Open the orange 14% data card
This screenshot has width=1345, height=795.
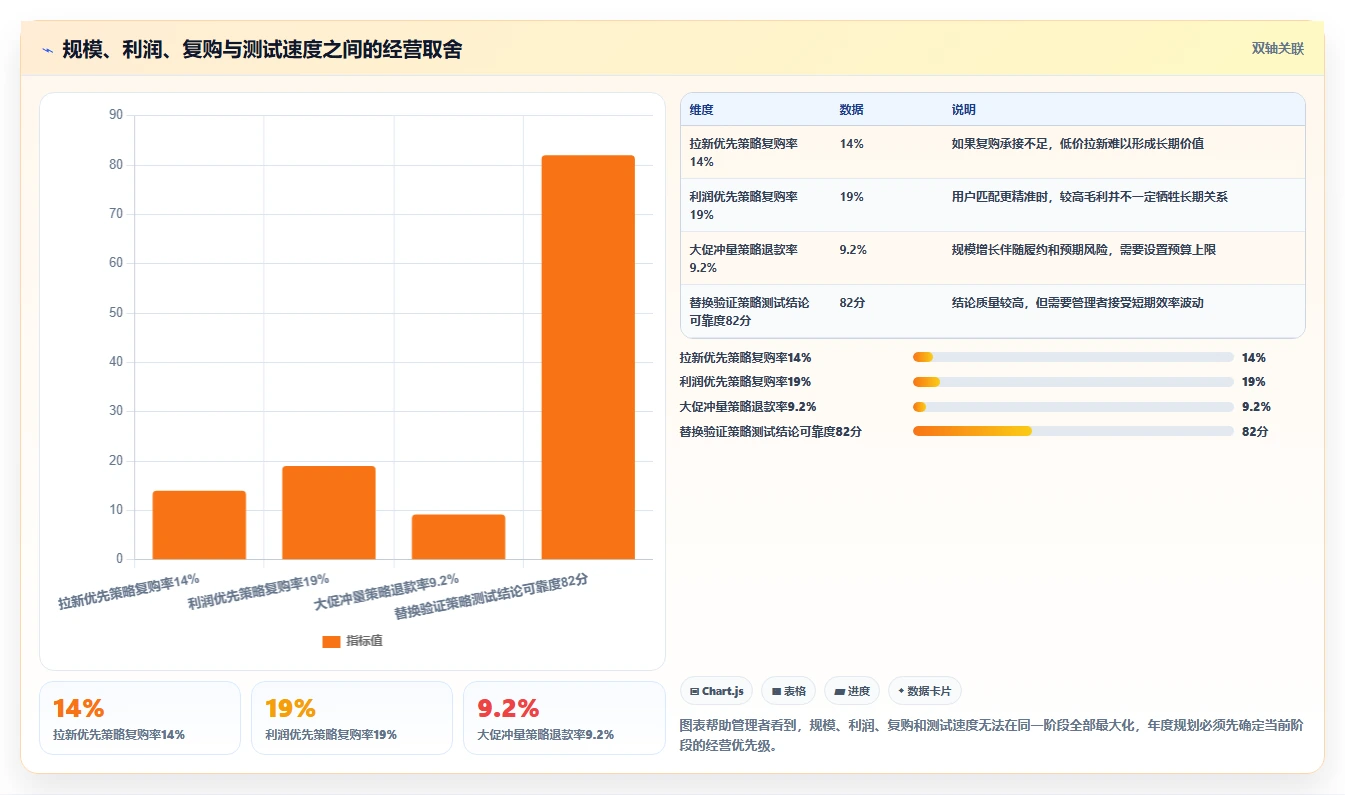tap(140, 718)
